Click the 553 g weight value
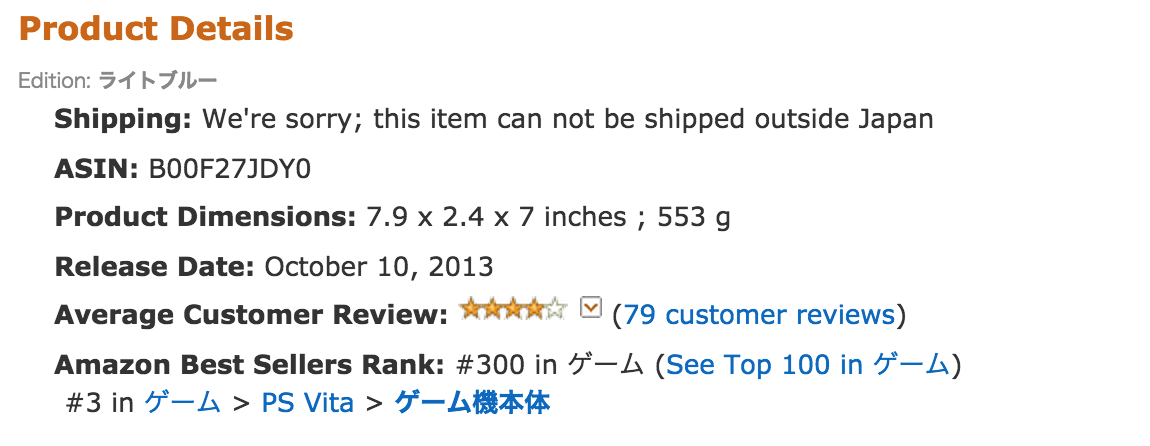The image size is (1150, 446). [694, 218]
